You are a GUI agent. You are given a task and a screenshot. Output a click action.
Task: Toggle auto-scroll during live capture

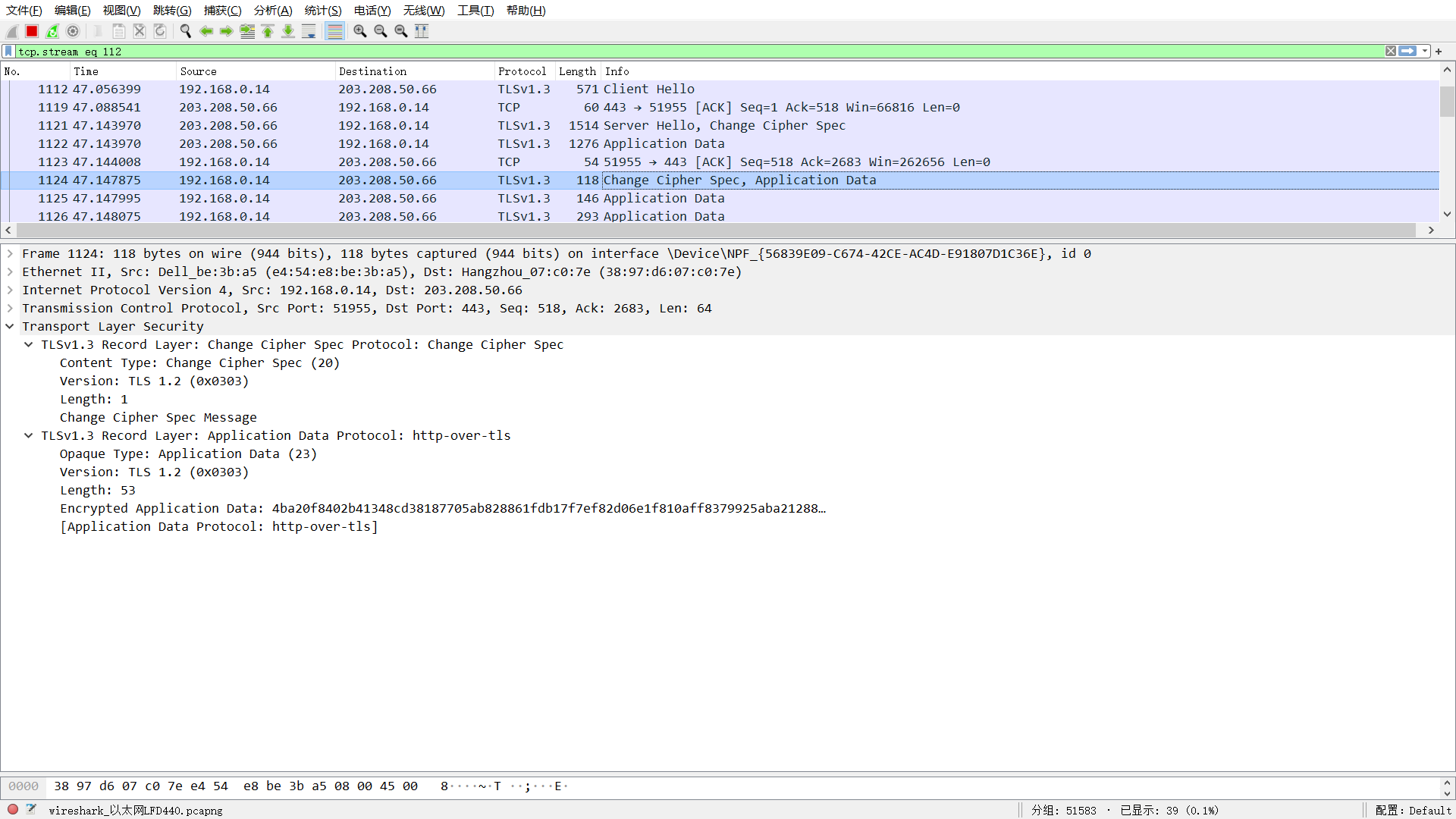[x=309, y=31]
